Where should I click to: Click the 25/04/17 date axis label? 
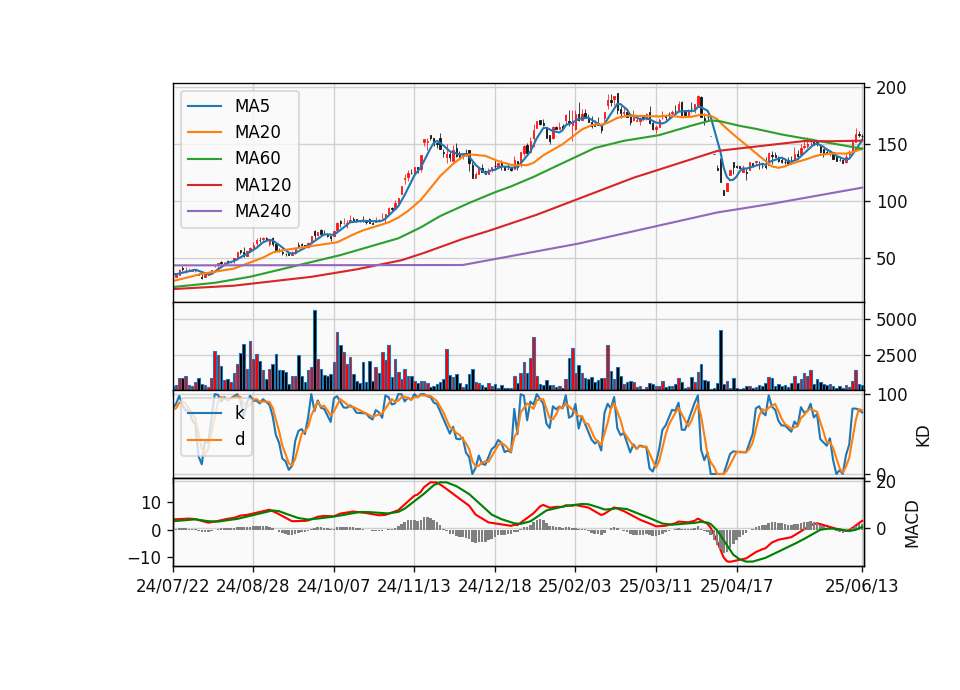tap(737, 586)
